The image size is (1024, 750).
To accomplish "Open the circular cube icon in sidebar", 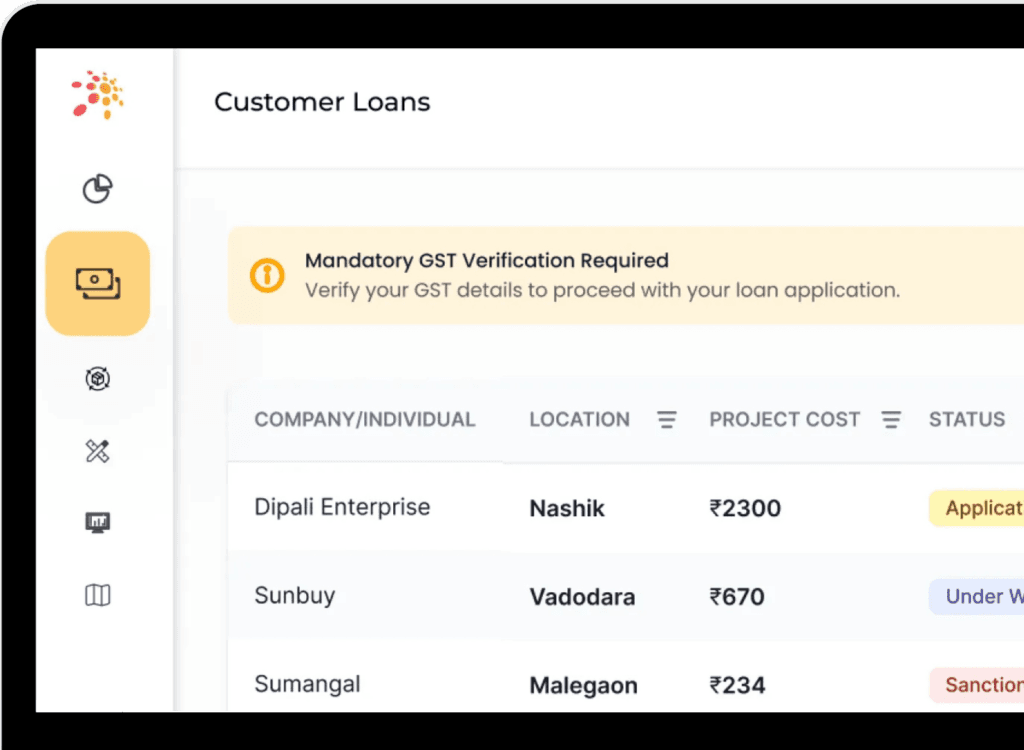I will tap(97, 379).
